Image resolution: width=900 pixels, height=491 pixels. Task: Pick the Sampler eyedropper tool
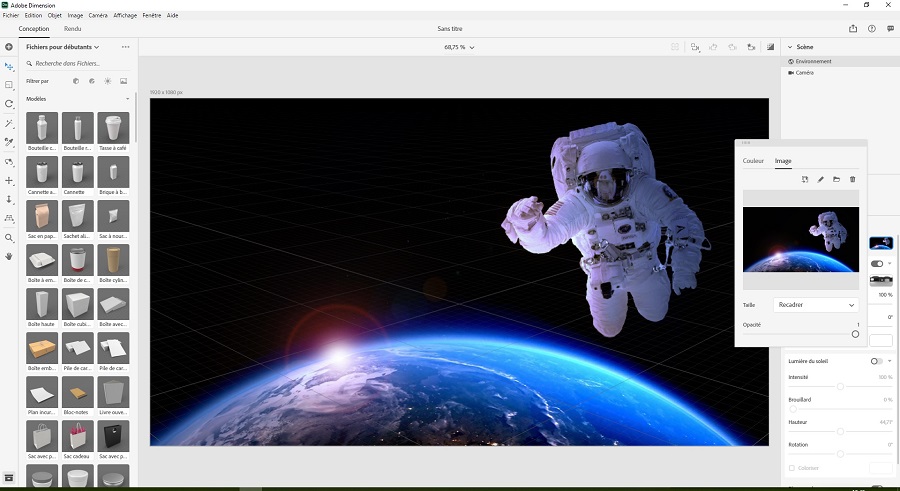click(x=9, y=142)
